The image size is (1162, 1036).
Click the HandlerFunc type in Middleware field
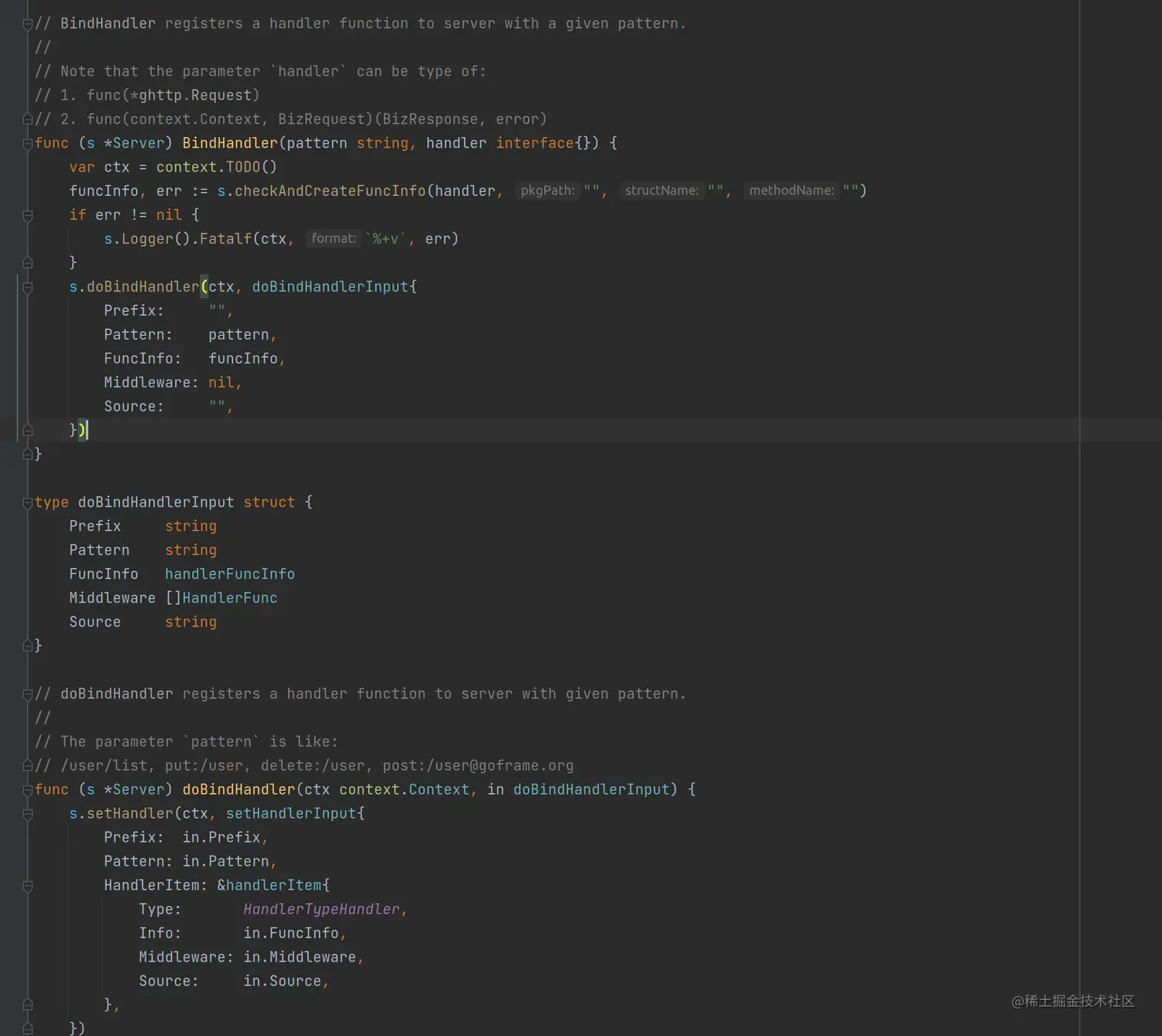[230, 598]
